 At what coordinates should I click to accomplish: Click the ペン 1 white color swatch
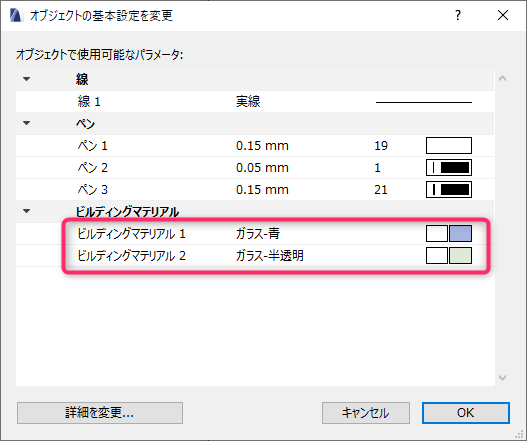[x=449, y=146]
